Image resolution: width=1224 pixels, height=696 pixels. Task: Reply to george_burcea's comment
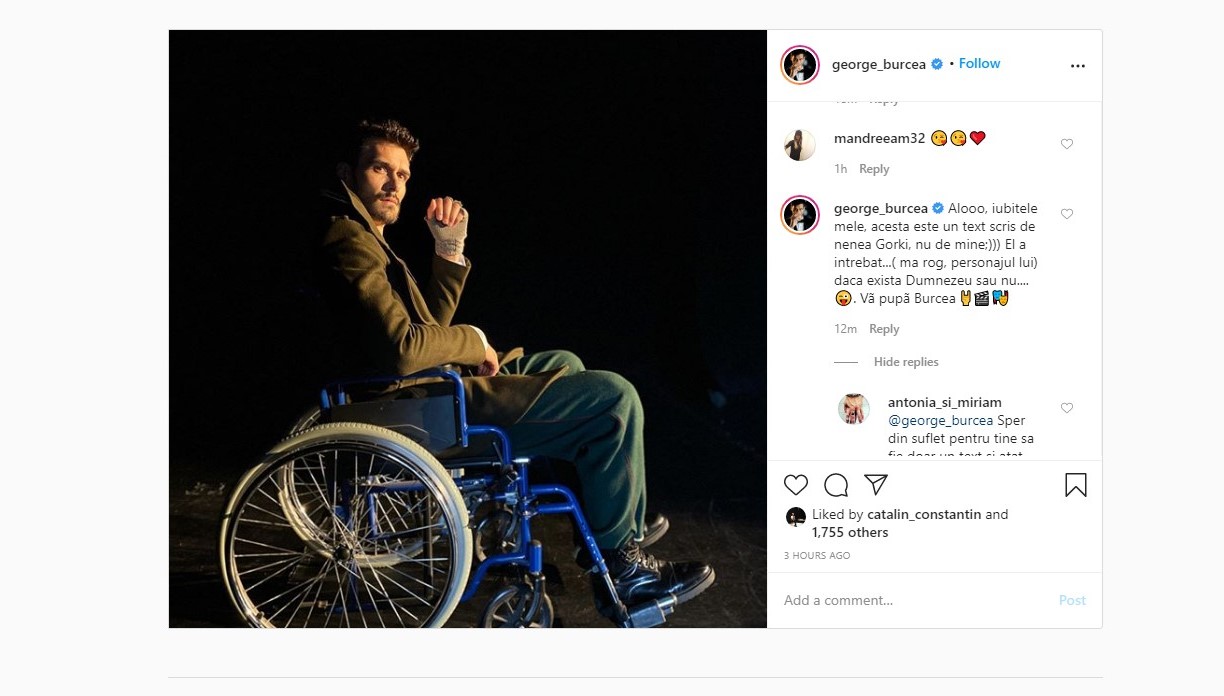click(x=884, y=329)
